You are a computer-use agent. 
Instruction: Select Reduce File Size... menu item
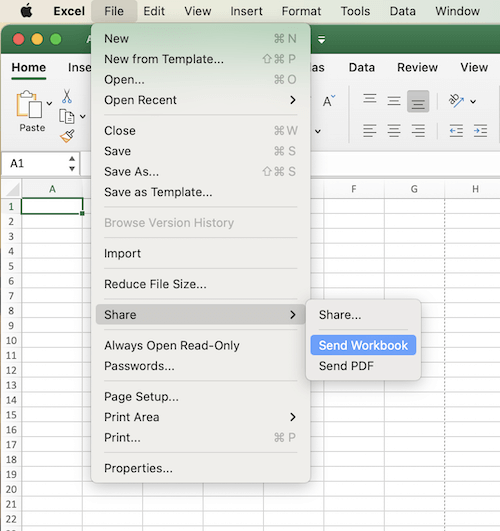click(x=200, y=284)
